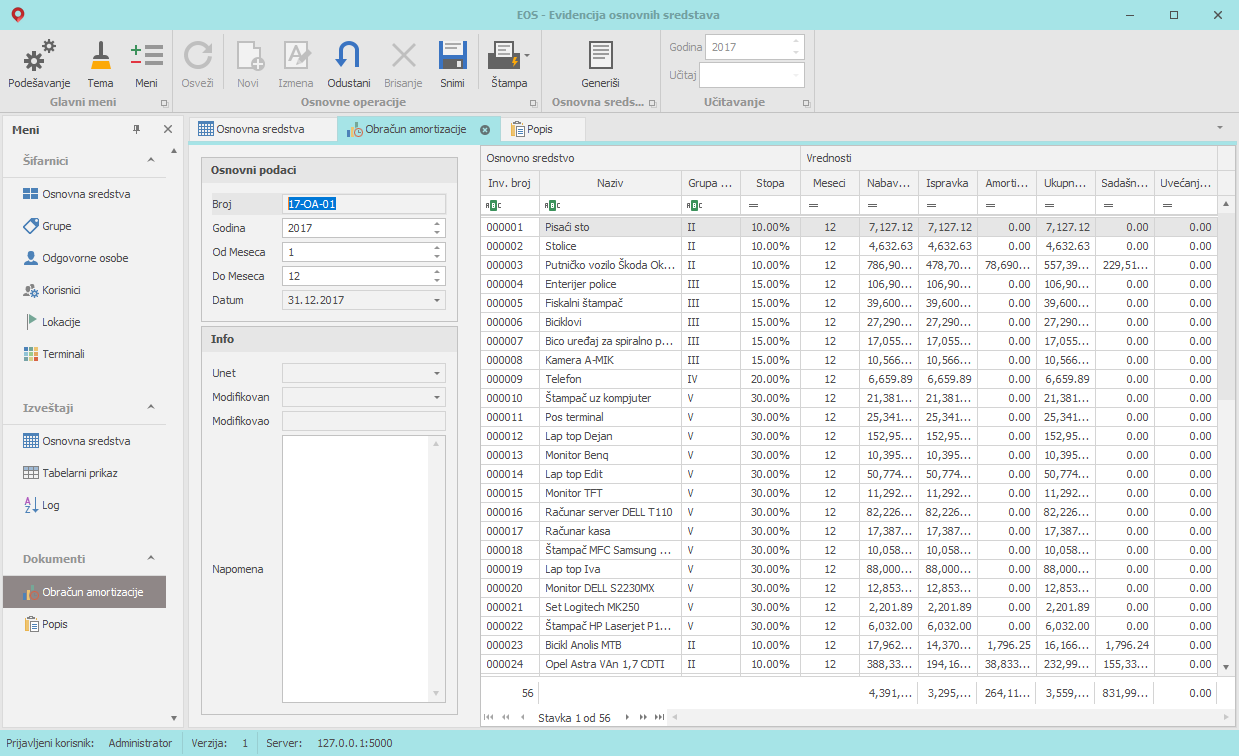
Task: Open the Datum date dropdown
Action: click(437, 300)
